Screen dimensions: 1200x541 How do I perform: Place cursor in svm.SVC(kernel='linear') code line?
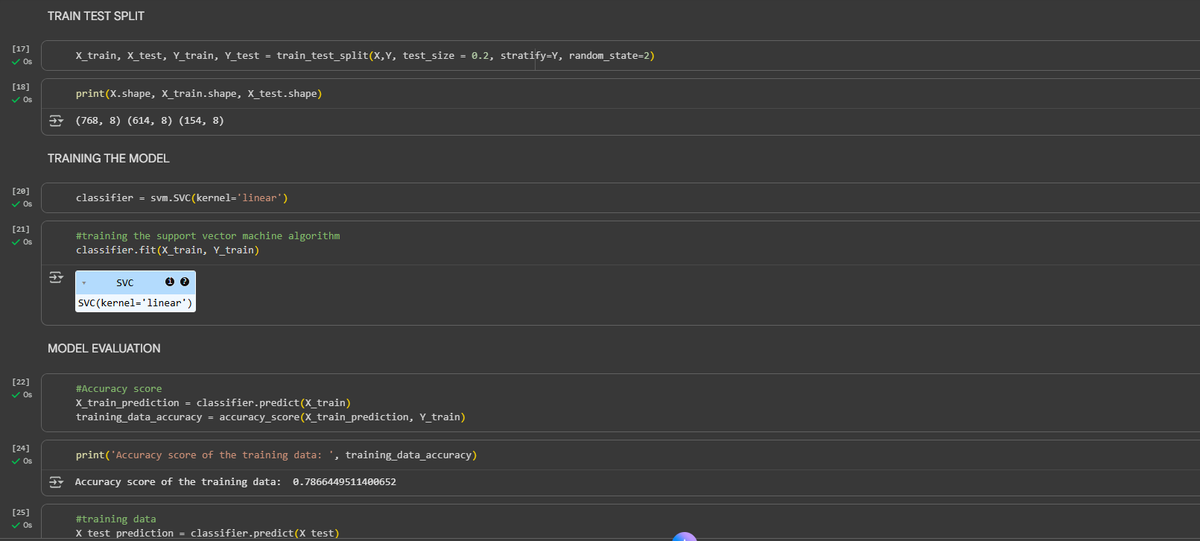coord(182,197)
